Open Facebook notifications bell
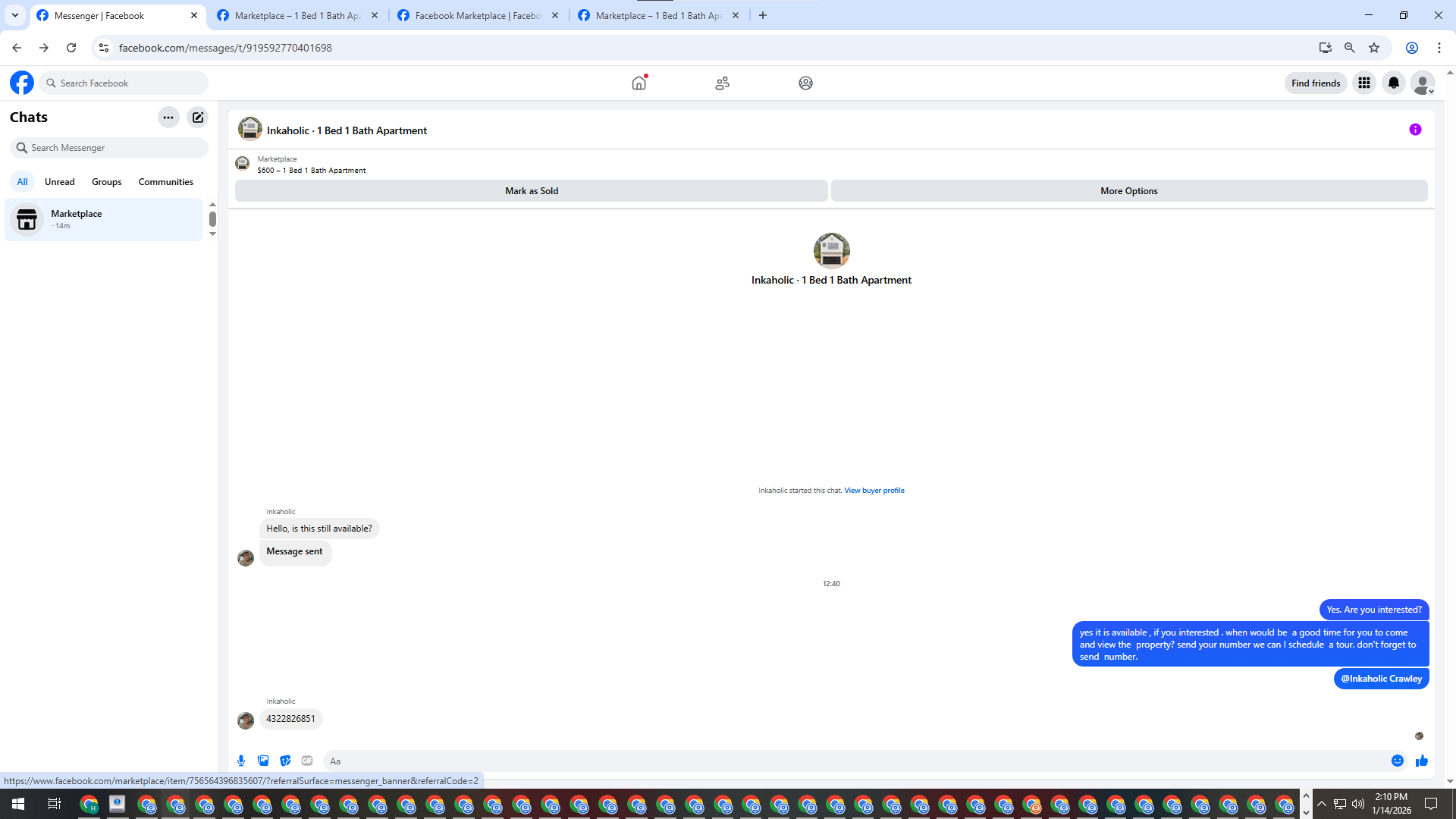This screenshot has height=819, width=1456. (1393, 83)
